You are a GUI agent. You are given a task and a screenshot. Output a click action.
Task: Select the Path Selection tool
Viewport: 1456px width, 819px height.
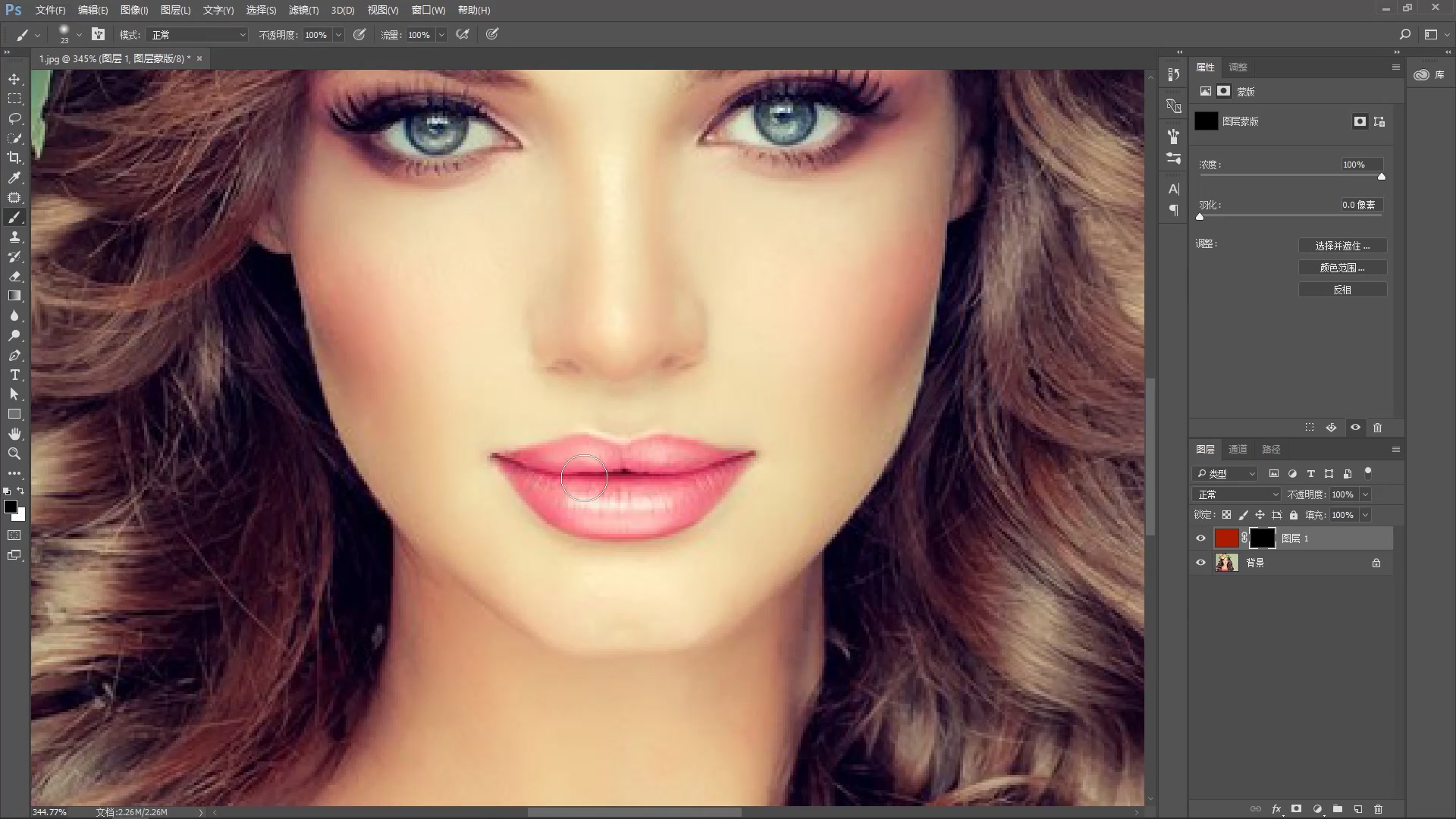pyautogui.click(x=14, y=394)
